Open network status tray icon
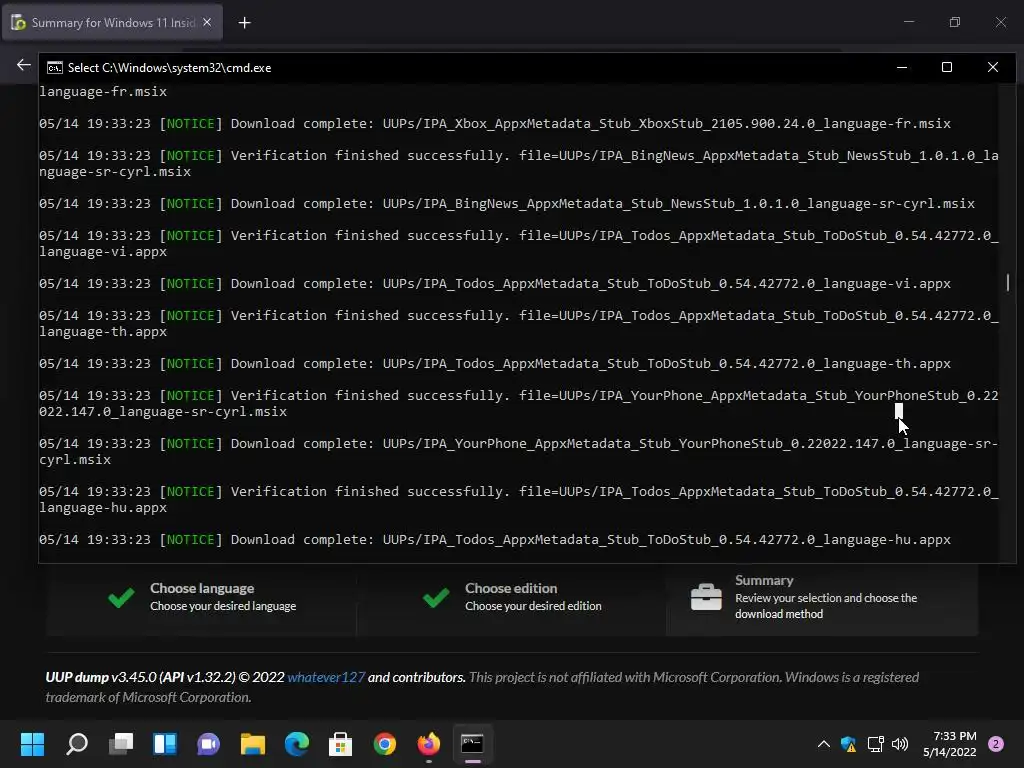The height and width of the screenshot is (768, 1024). 875,744
